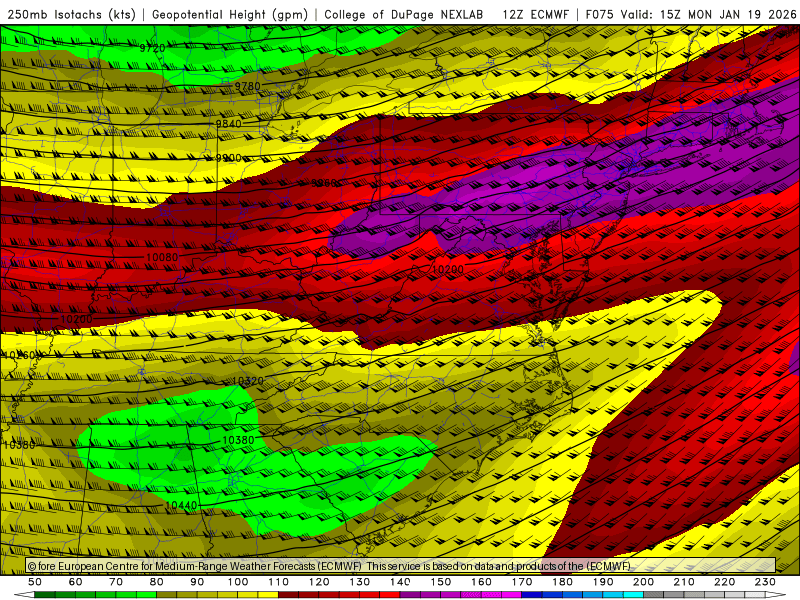
Task: Click the 170 knot legend label
Action: pyautogui.click(x=521, y=582)
